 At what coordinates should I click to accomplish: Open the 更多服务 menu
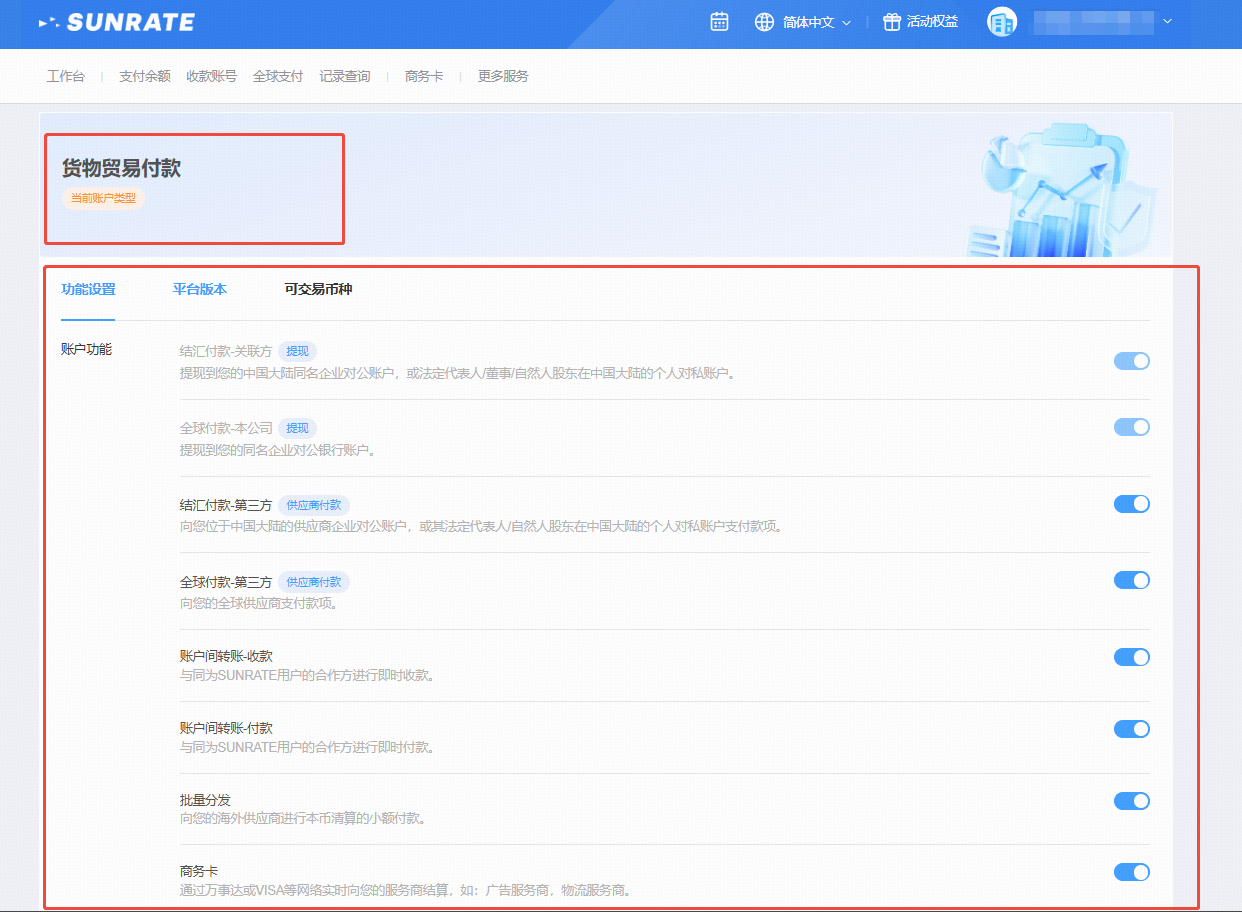click(503, 76)
